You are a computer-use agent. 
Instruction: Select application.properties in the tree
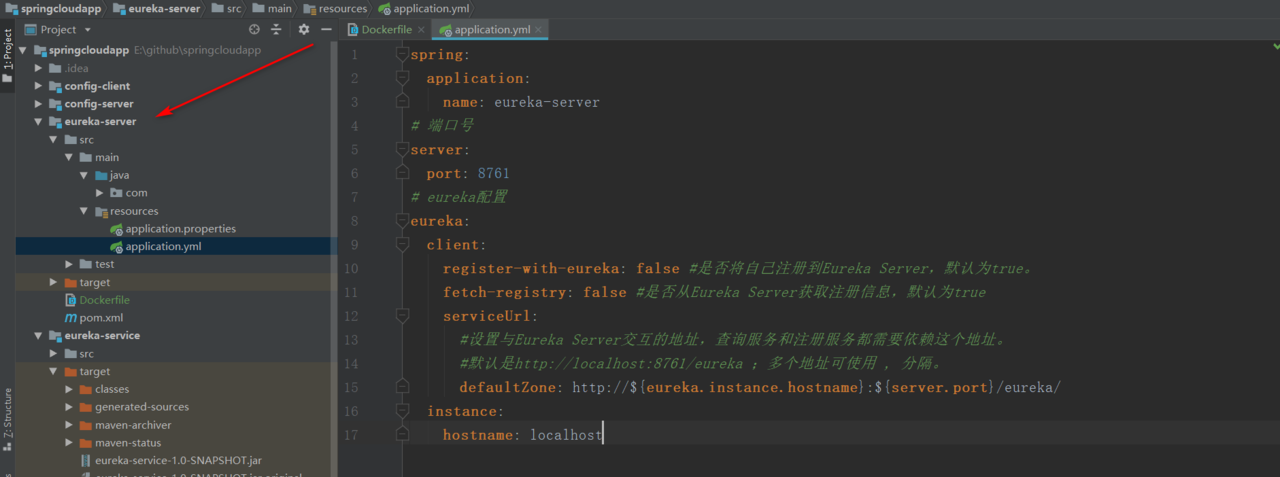180,229
